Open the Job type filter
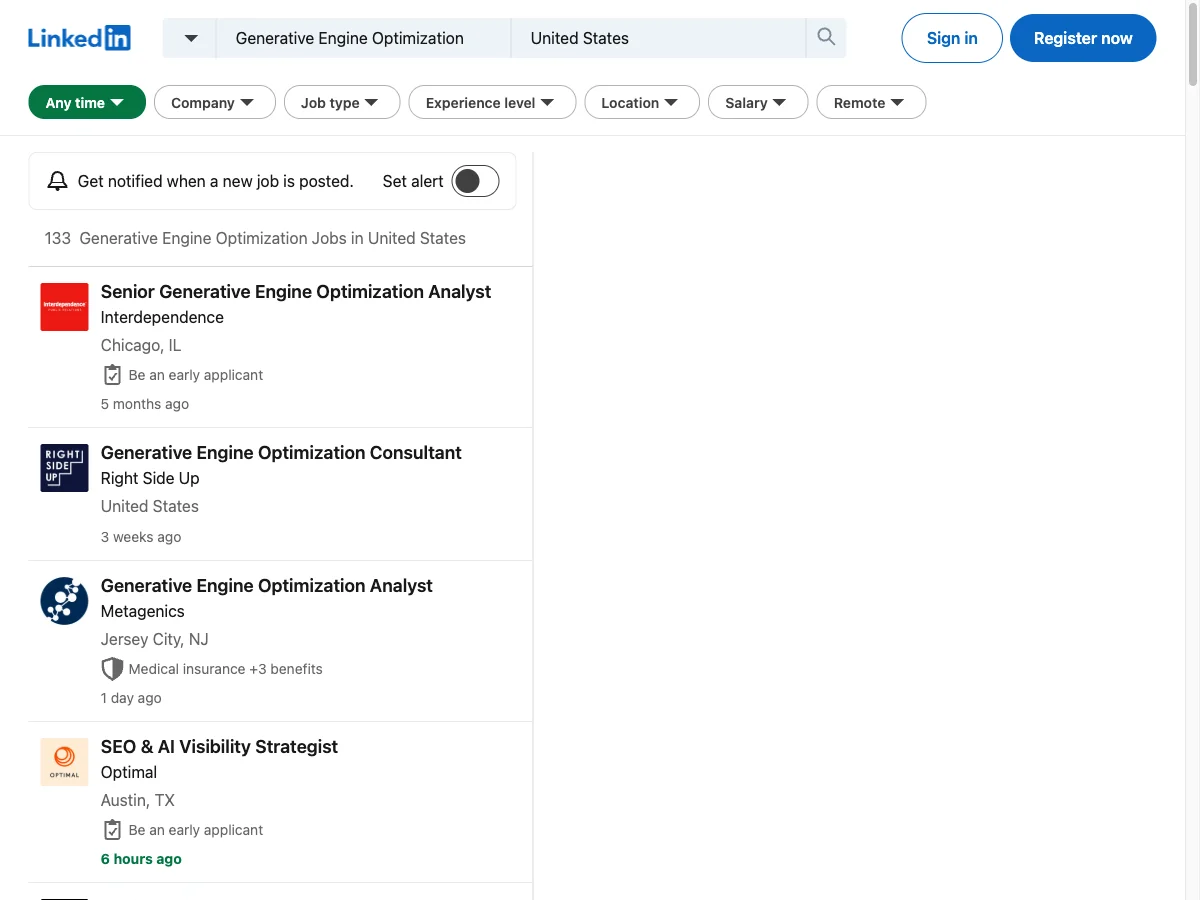Viewport: 1200px width, 900px height. [342, 102]
